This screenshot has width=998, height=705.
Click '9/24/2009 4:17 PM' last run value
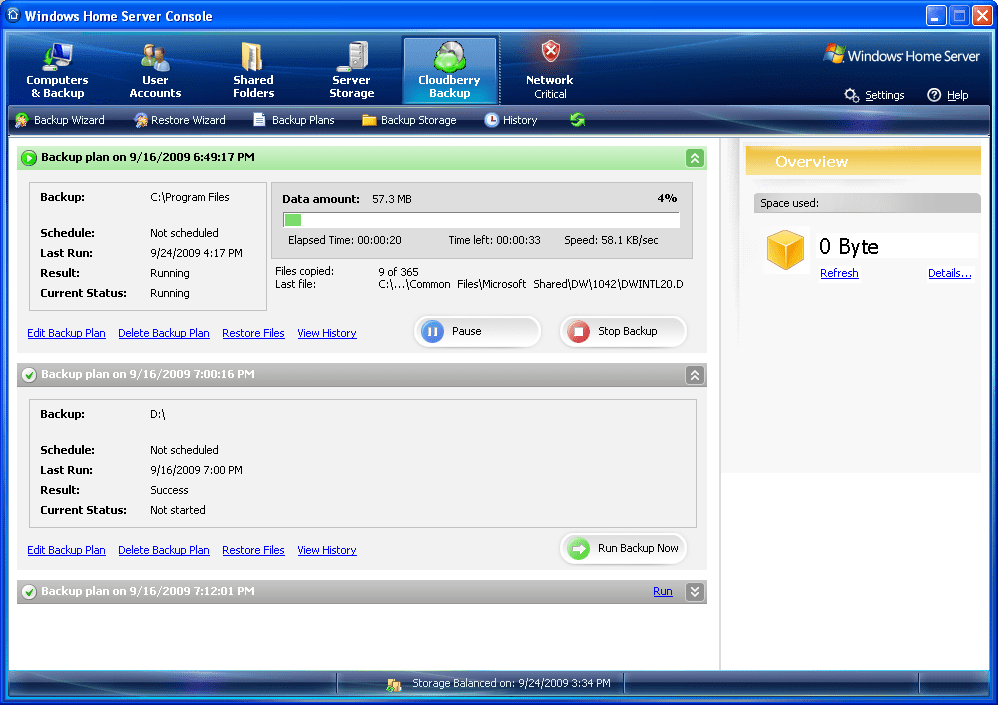[x=196, y=253]
